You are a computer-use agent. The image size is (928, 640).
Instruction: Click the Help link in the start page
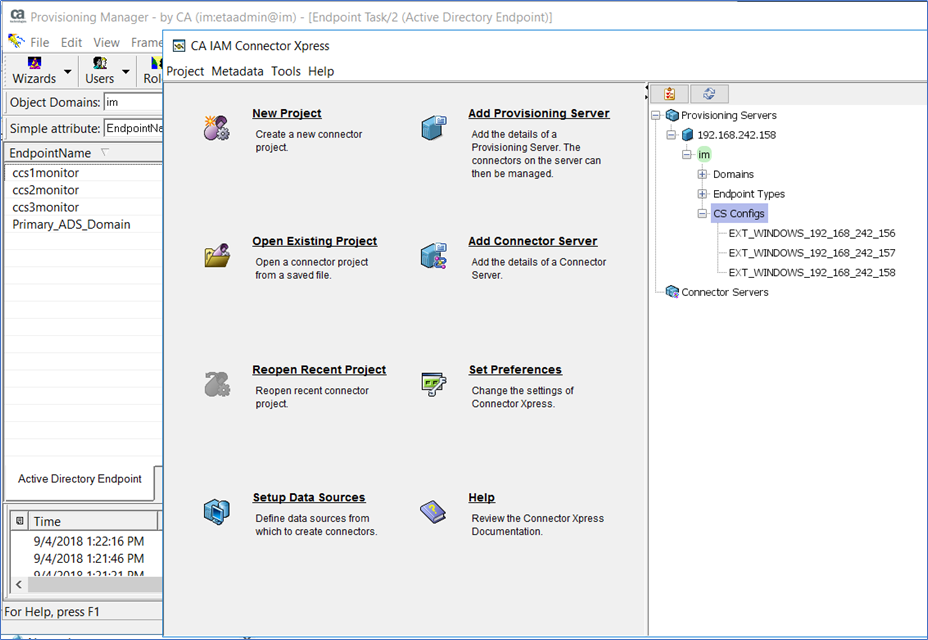[x=482, y=497]
